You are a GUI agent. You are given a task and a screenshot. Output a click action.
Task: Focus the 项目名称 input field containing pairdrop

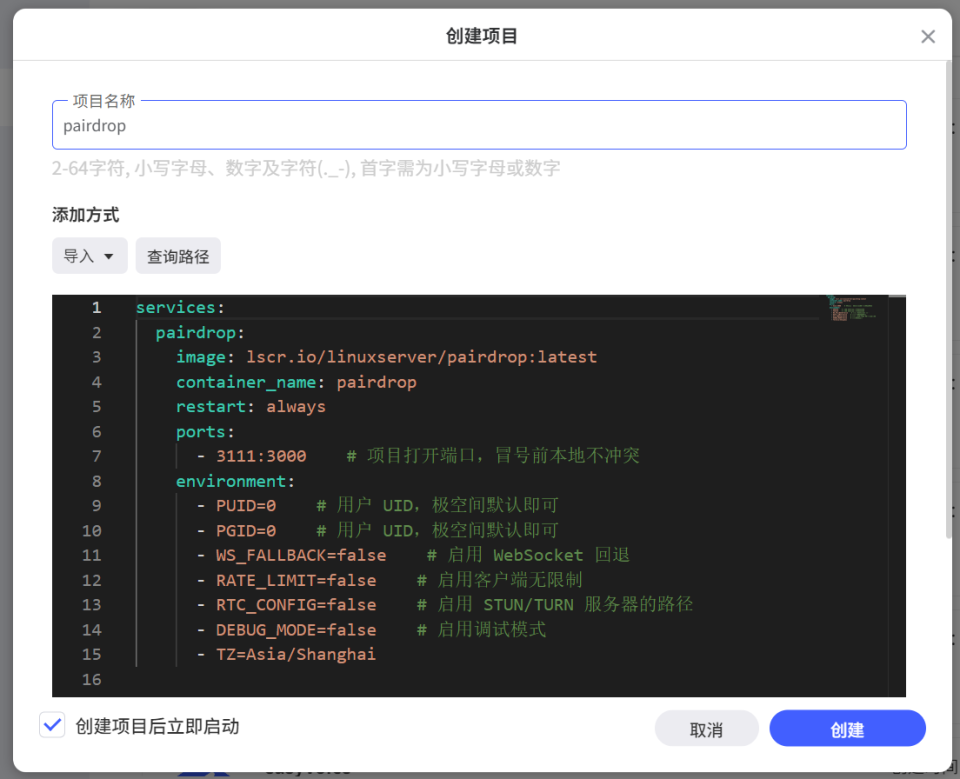coord(479,125)
